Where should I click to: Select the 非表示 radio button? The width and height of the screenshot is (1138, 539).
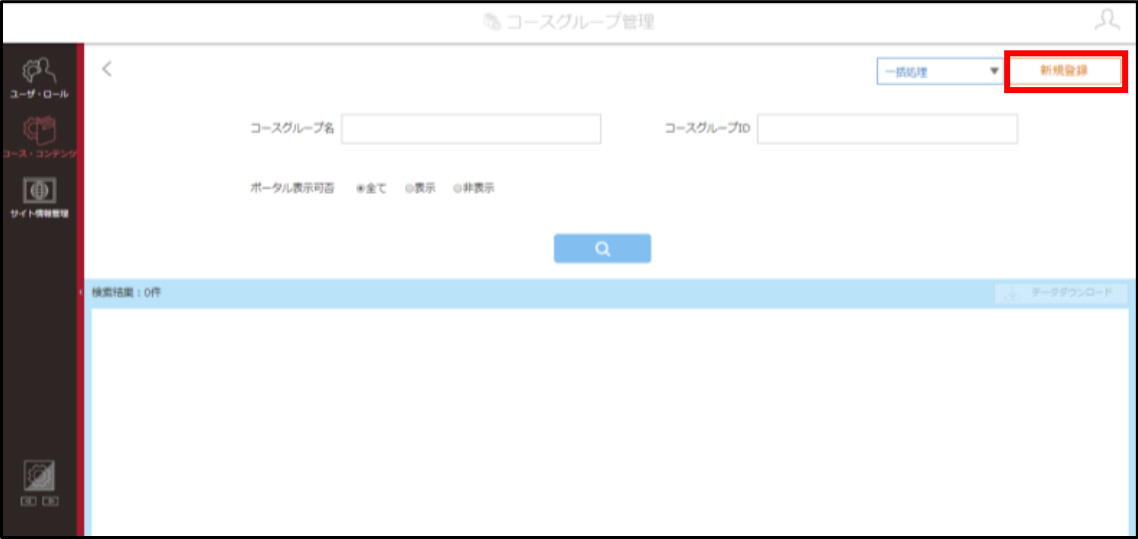coord(457,188)
